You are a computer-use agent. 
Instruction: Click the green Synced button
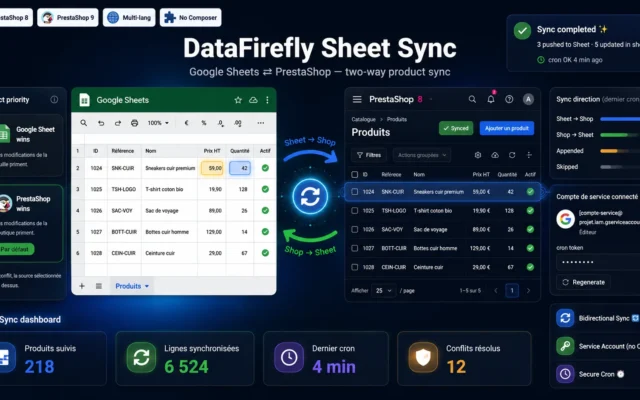click(x=456, y=128)
